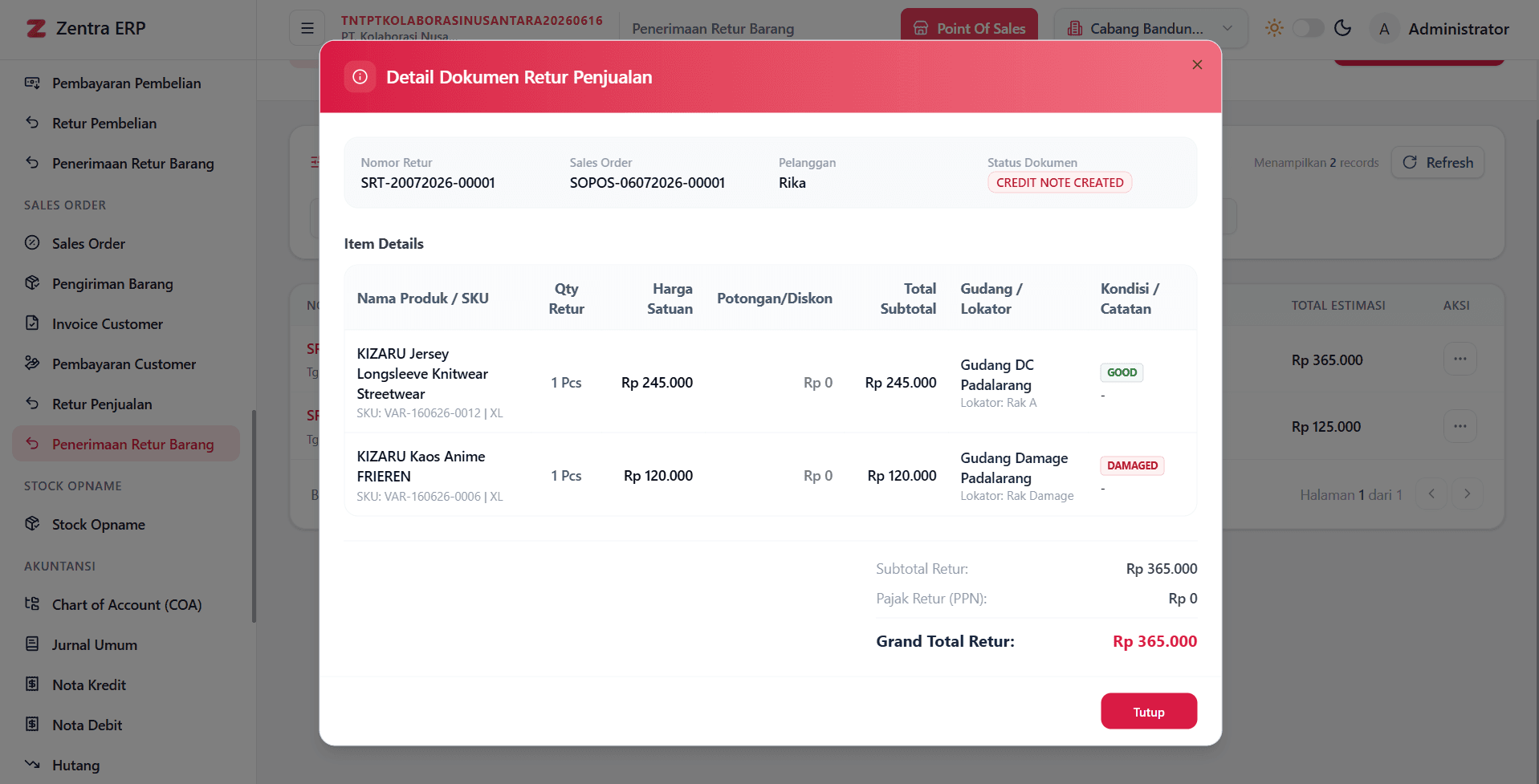Open Jurnal Umum menu item
The height and width of the screenshot is (784, 1539).
pyautogui.click(x=127, y=645)
